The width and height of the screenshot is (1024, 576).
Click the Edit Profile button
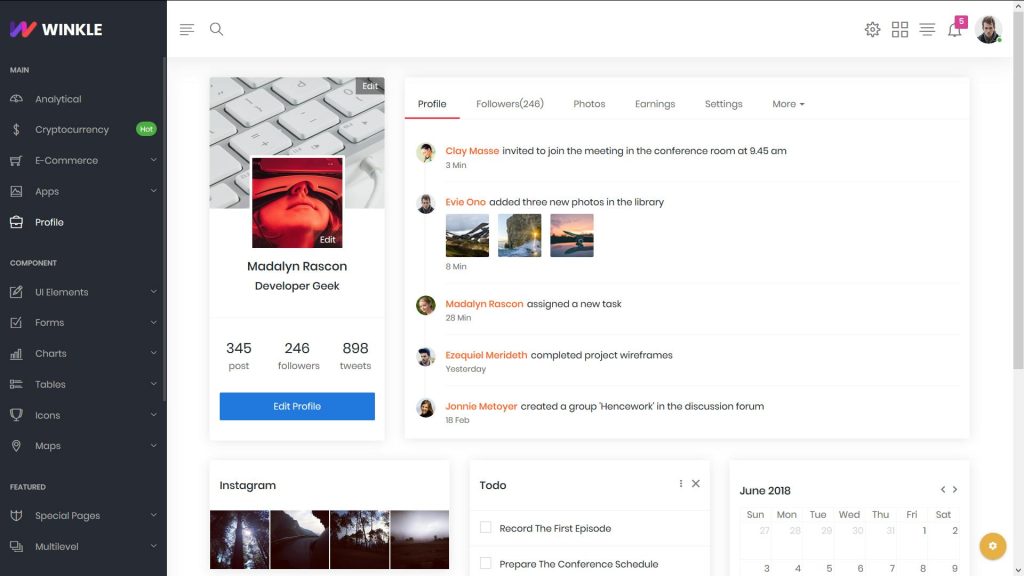pos(296,406)
